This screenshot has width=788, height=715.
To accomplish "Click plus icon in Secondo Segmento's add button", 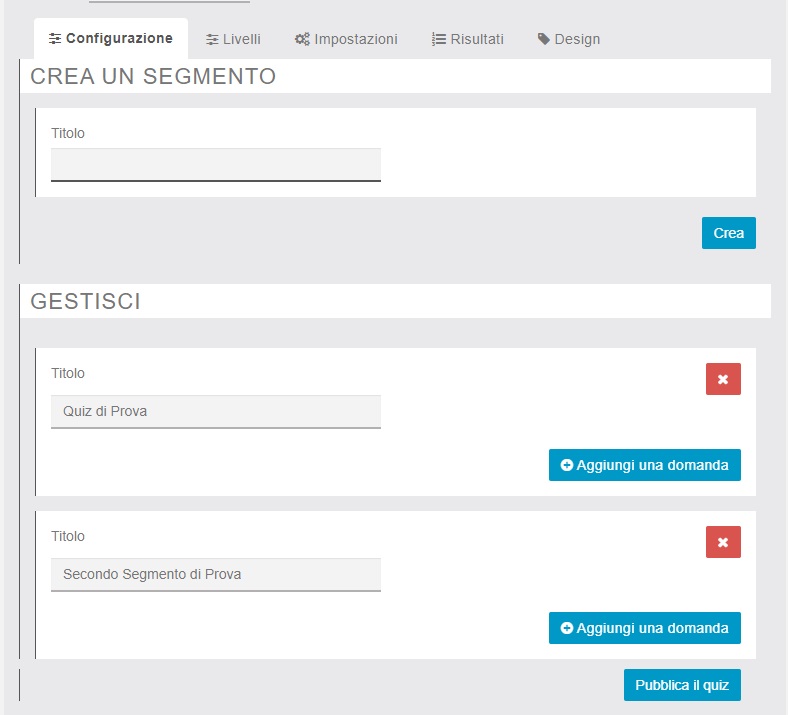I will [x=567, y=628].
